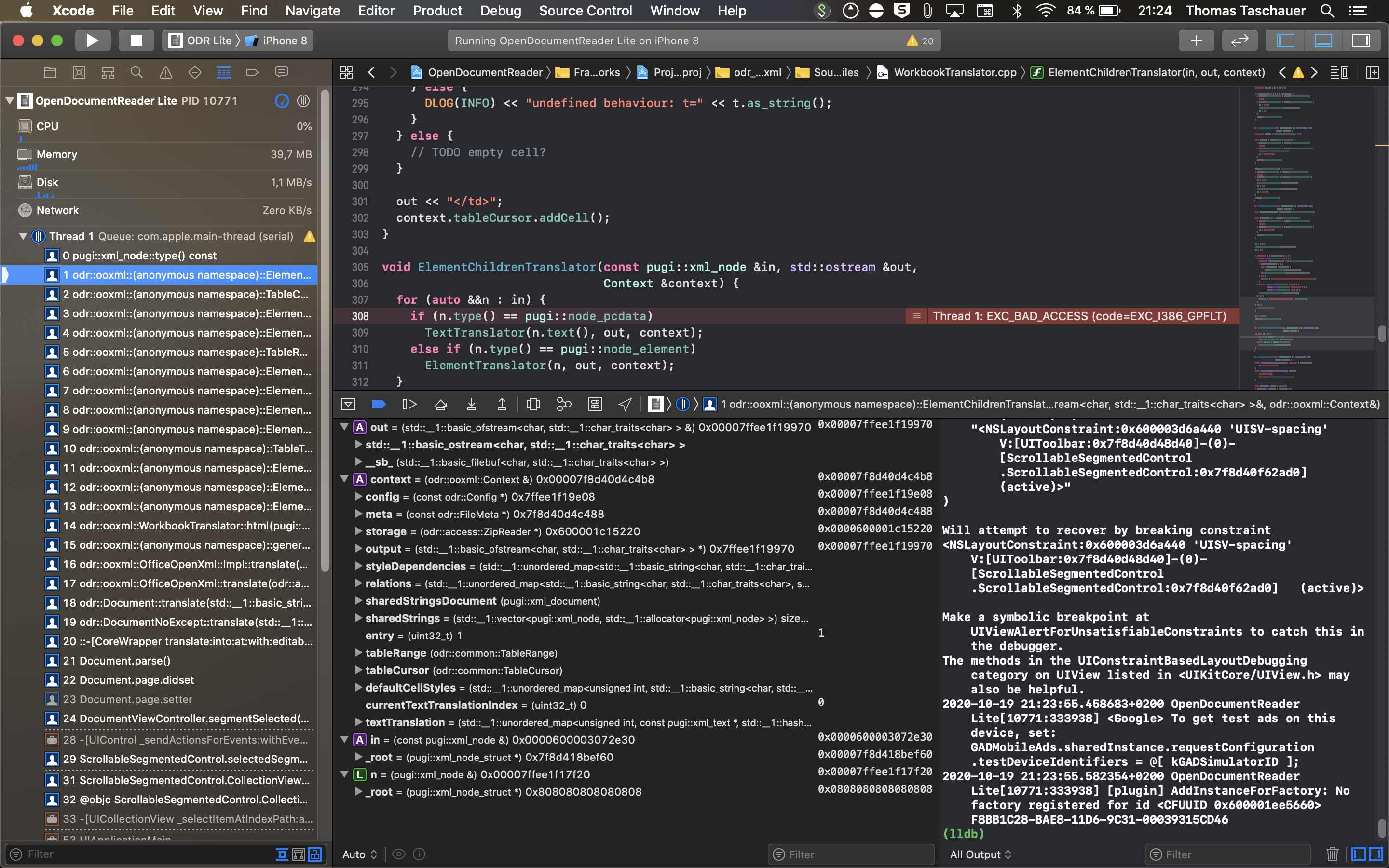
Task: Open the breakpoint navigator icon
Action: (x=253, y=72)
